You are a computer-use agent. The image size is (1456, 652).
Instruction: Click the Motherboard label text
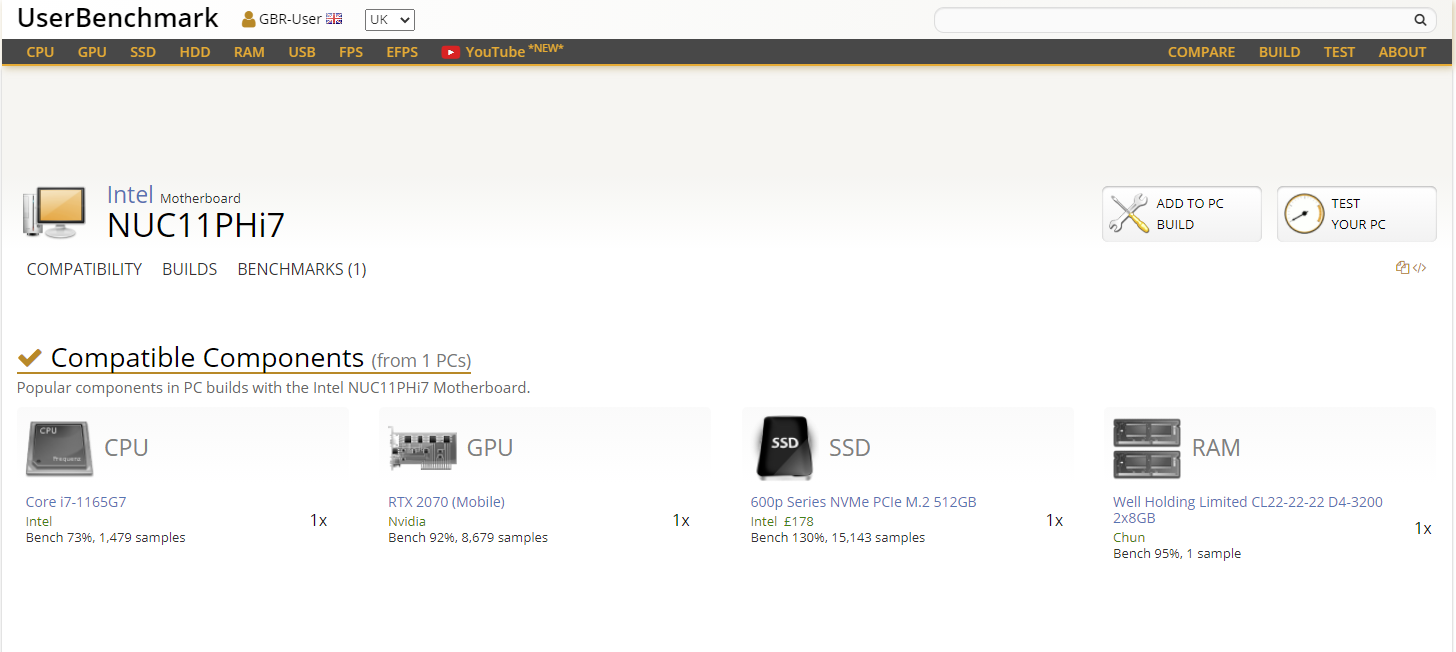coord(200,198)
